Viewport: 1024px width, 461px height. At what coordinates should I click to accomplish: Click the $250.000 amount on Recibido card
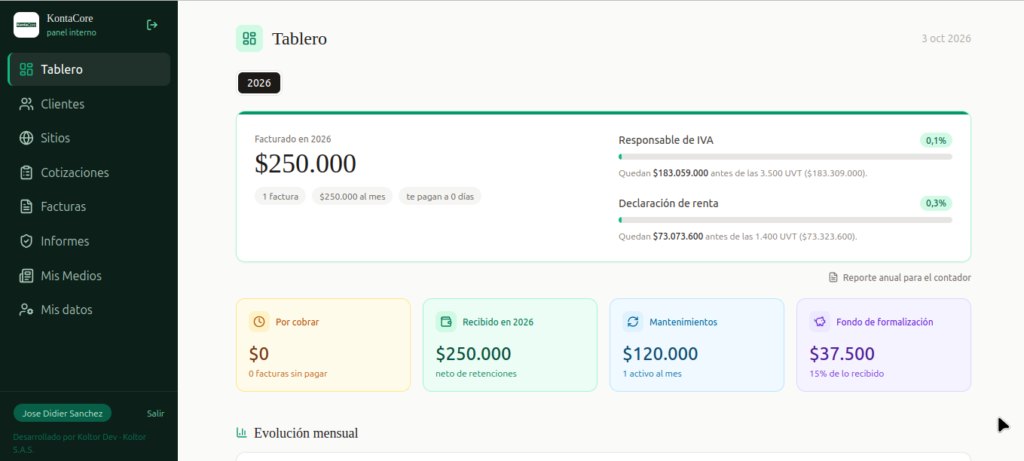[473, 354]
